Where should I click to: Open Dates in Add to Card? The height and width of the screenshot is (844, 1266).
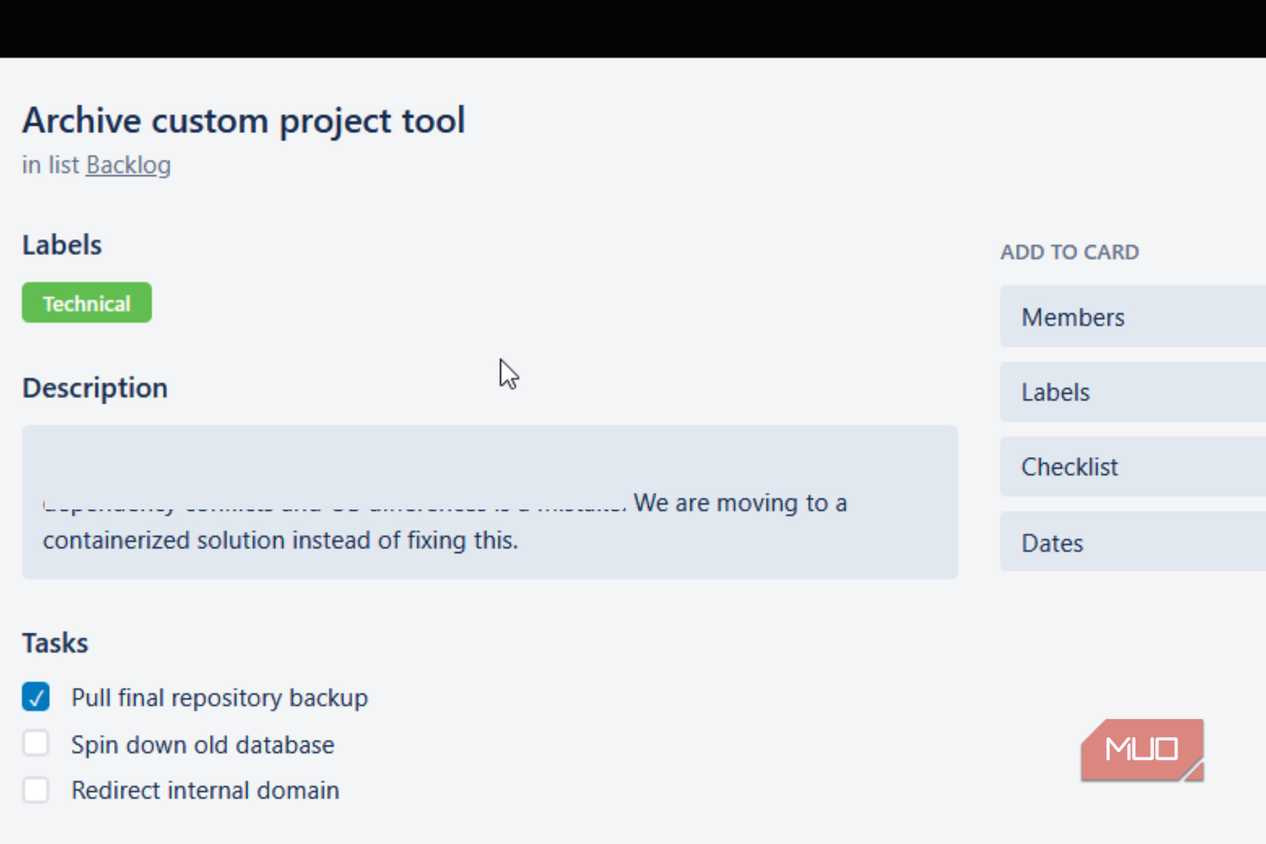point(1133,543)
